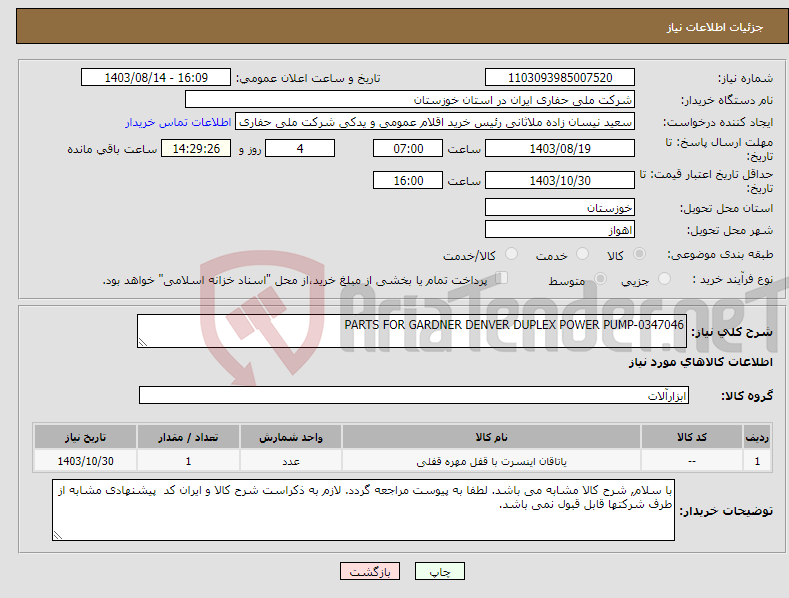Click the unit cell عدد

pos(291,461)
